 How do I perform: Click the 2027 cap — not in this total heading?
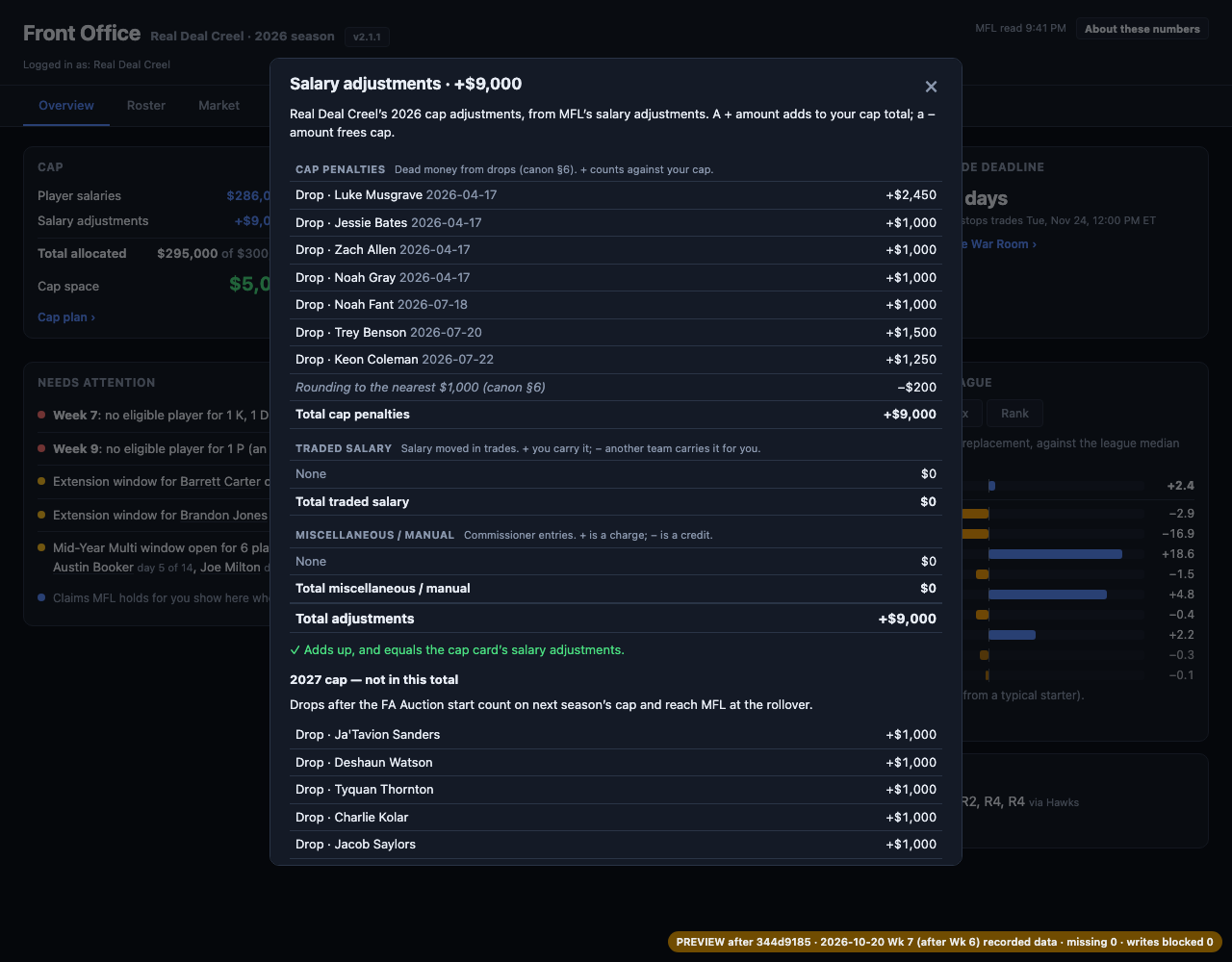click(x=373, y=679)
